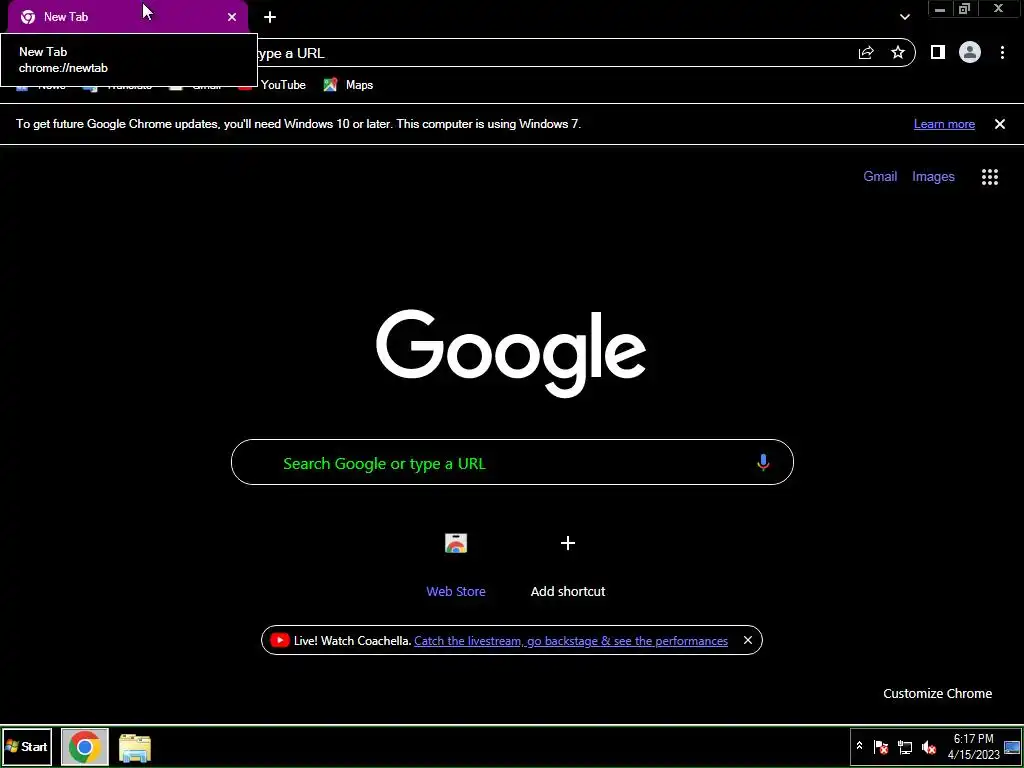Share this page icon in address bar
Image resolution: width=1024 pixels, height=768 pixels.
point(866,53)
